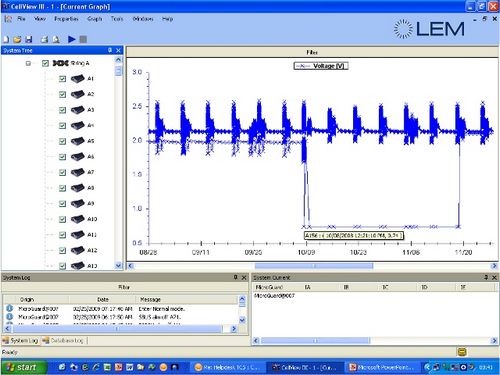This screenshot has width=500, height=375.
Task: Click System Tree scrollbar down arrow
Action: point(118,265)
